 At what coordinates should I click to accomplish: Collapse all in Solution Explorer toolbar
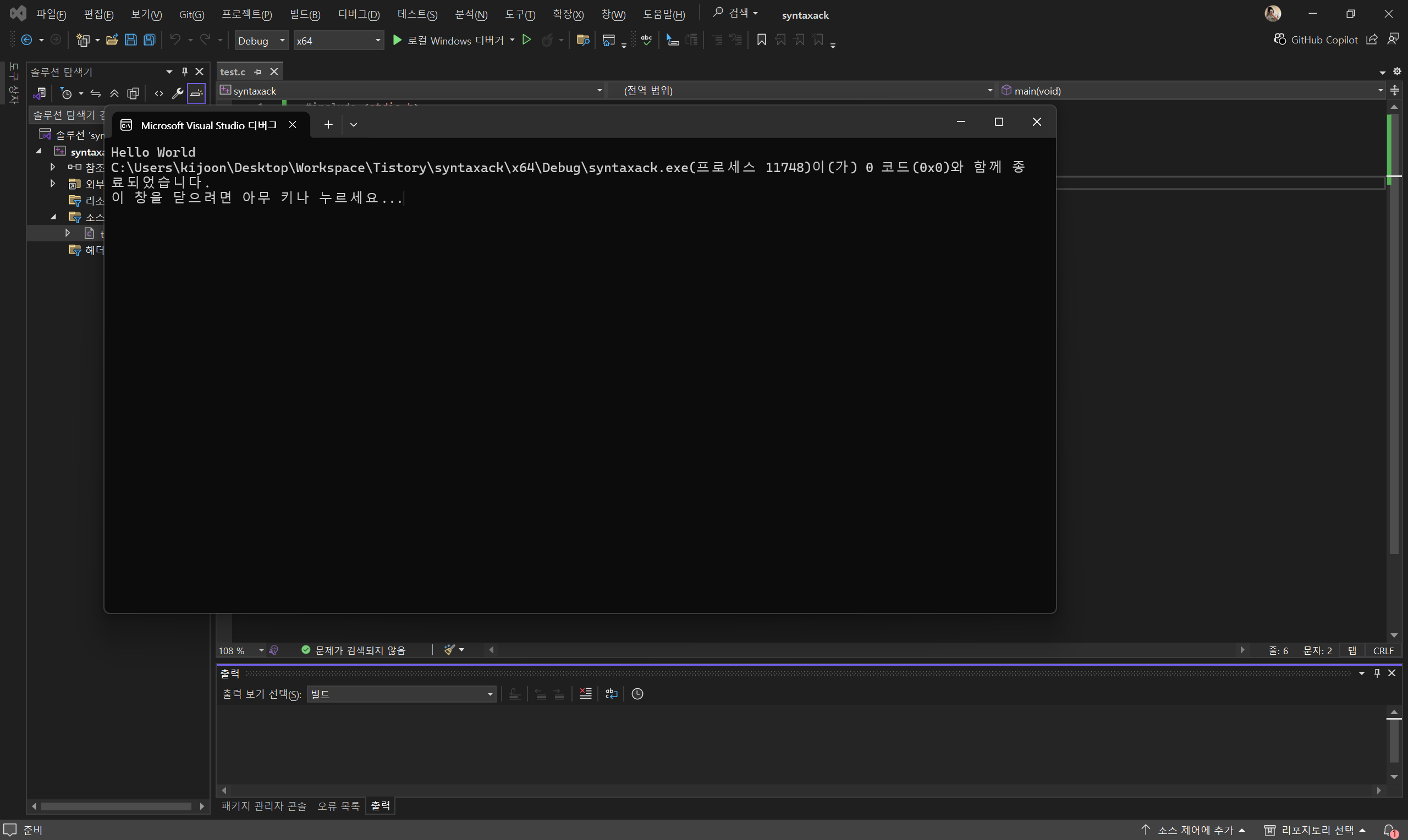[x=114, y=93]
